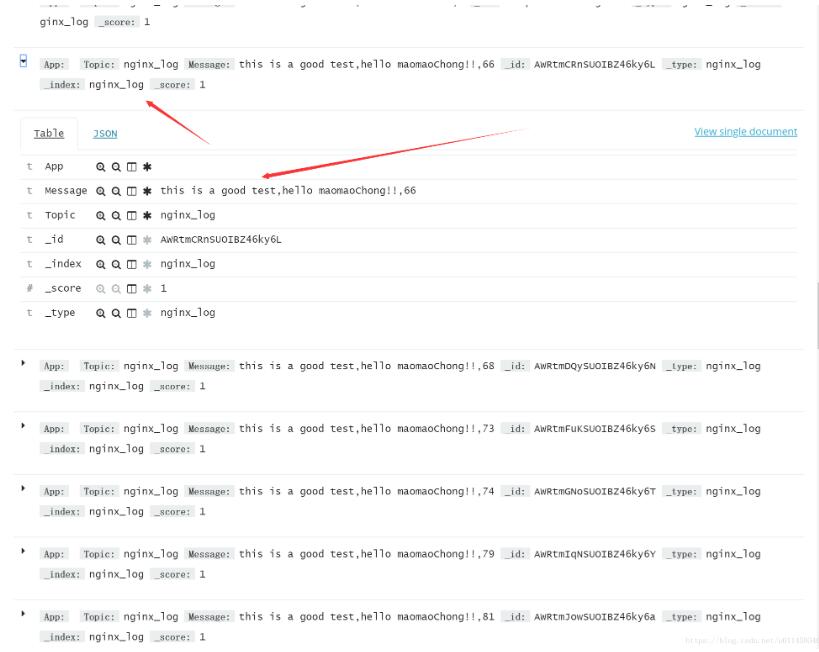Expand the document with message ending 68
This screenshot has width=819, height=652.
pyautogui.click(x=24, y=363)
